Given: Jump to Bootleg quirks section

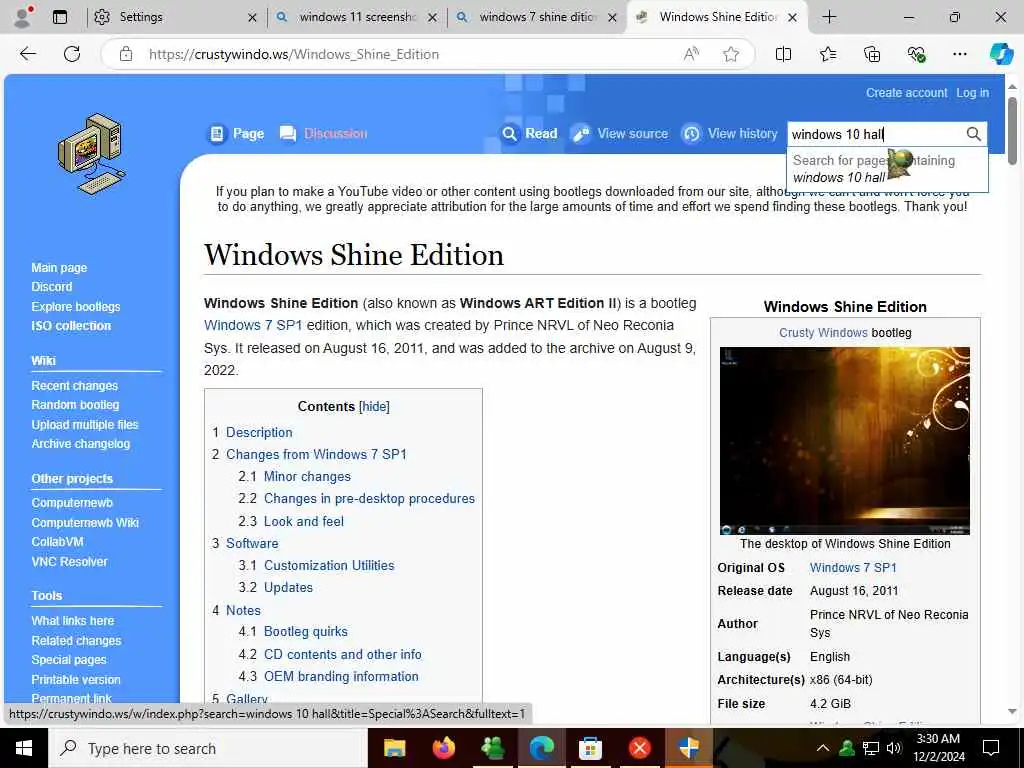Looking at the screenshot, I should [x=306, y=632].
